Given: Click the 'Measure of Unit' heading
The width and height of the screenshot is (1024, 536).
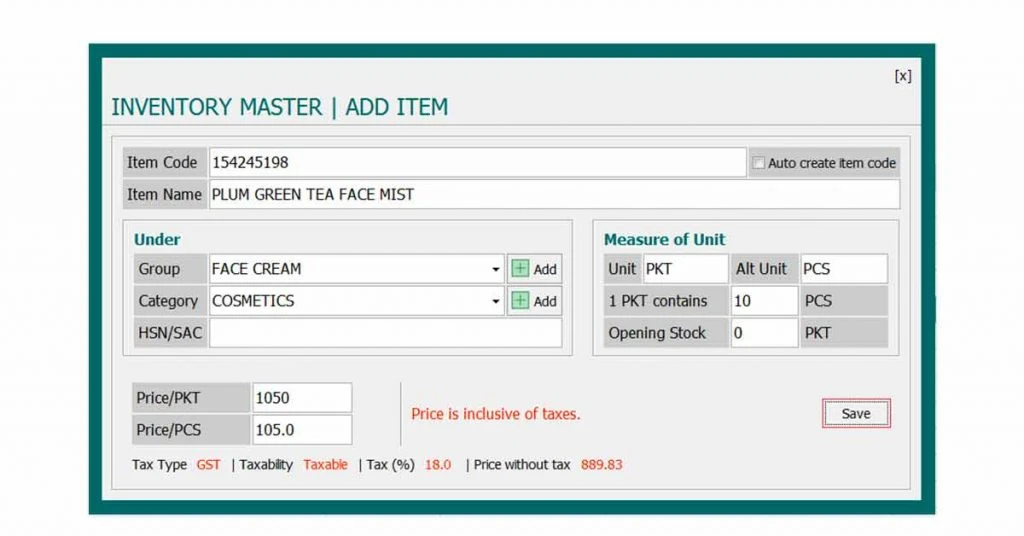Looking at the screenshot, I should [x=664, y=240].
